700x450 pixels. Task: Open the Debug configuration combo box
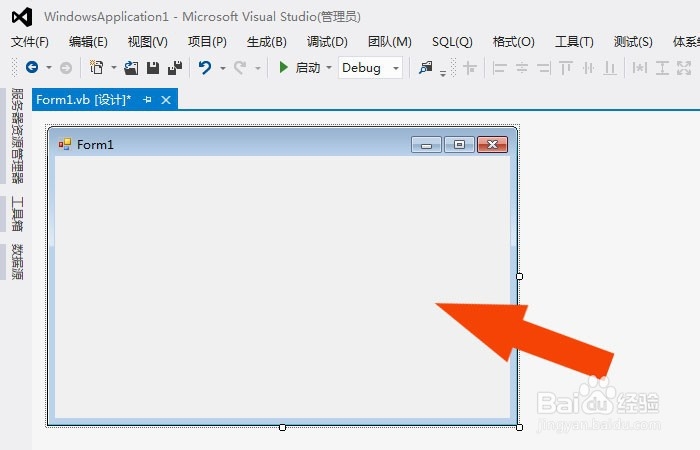pos(371,68)
